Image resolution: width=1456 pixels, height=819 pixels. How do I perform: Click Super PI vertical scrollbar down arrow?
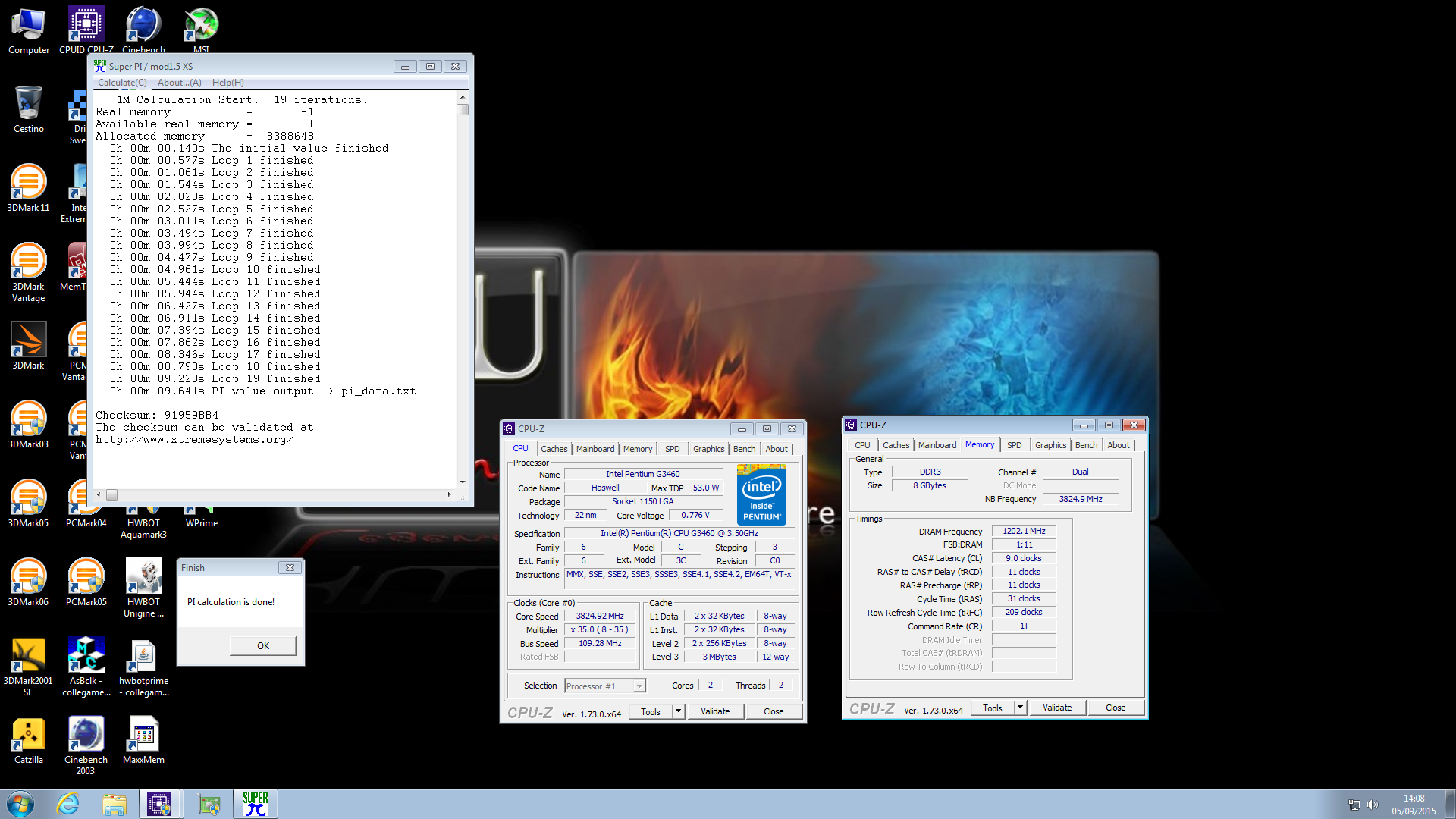(x=463, y=482)
